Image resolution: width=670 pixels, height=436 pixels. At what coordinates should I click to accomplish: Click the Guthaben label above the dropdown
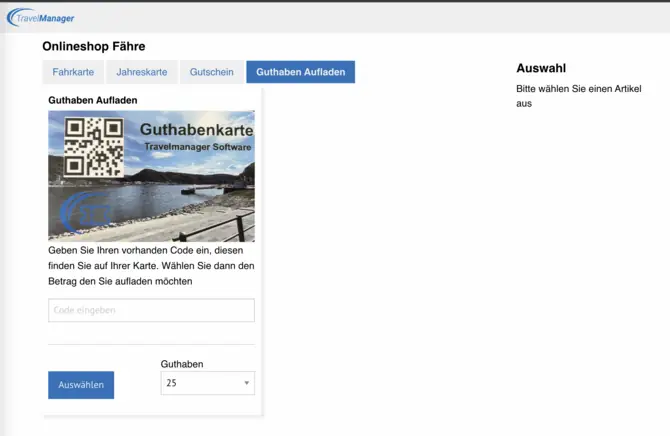[182, 364]
